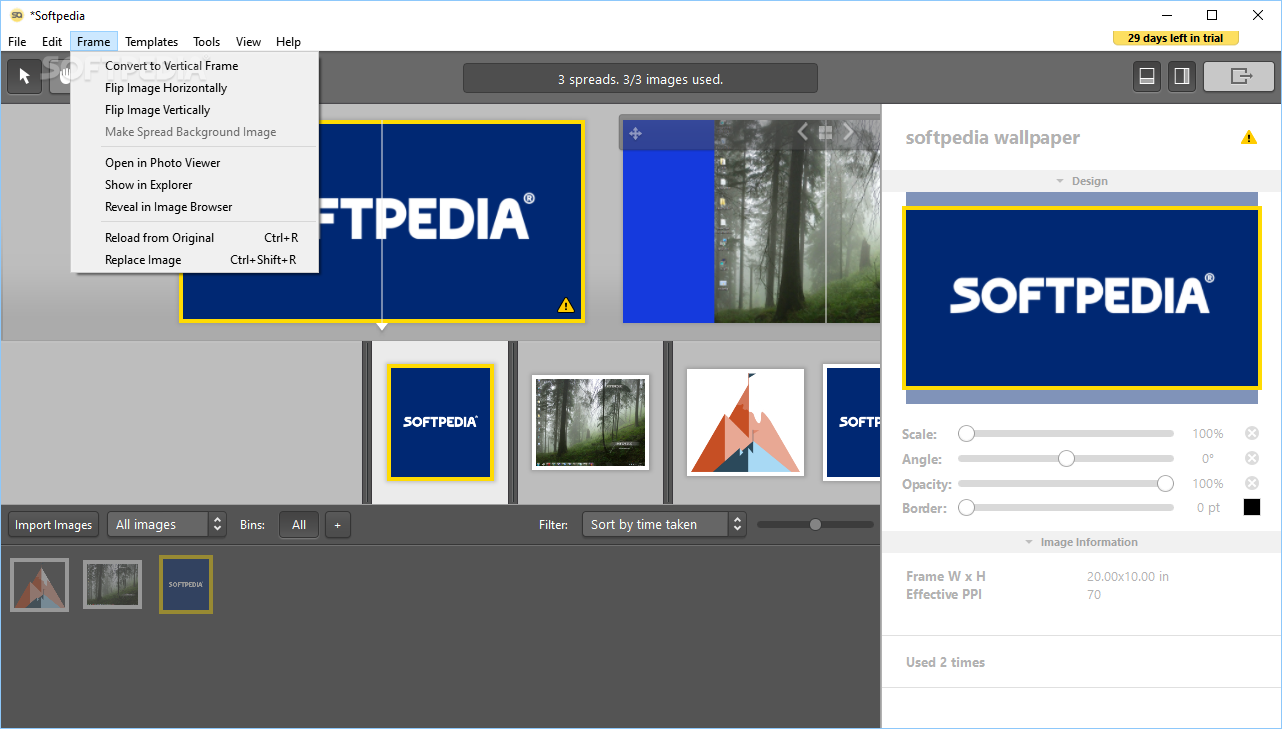The image size is (1282, 729).
Task: Select the arrow pointer tool
Action: click(25, 77)
